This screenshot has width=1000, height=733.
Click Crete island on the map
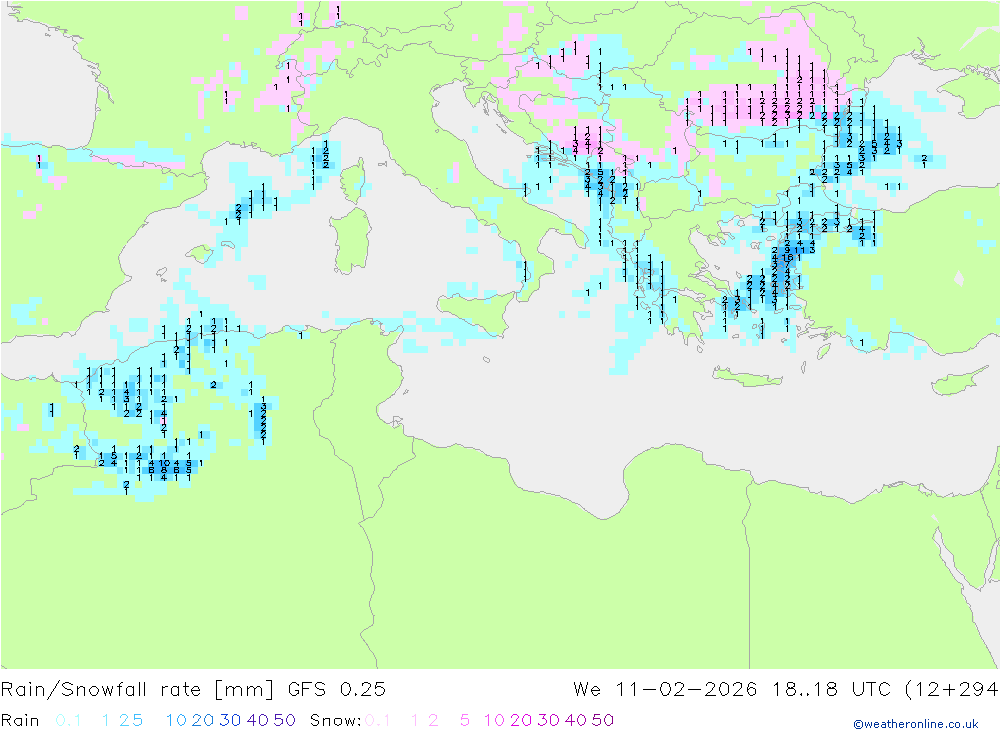746,377
